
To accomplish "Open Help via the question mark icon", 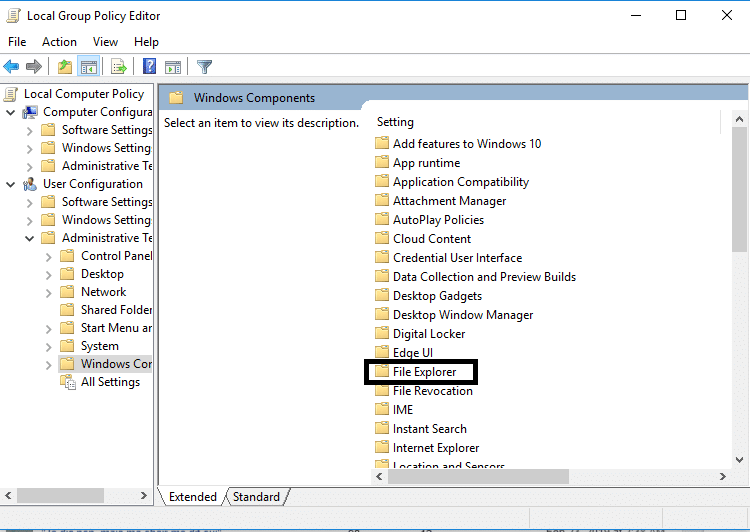I will [149, 67].
